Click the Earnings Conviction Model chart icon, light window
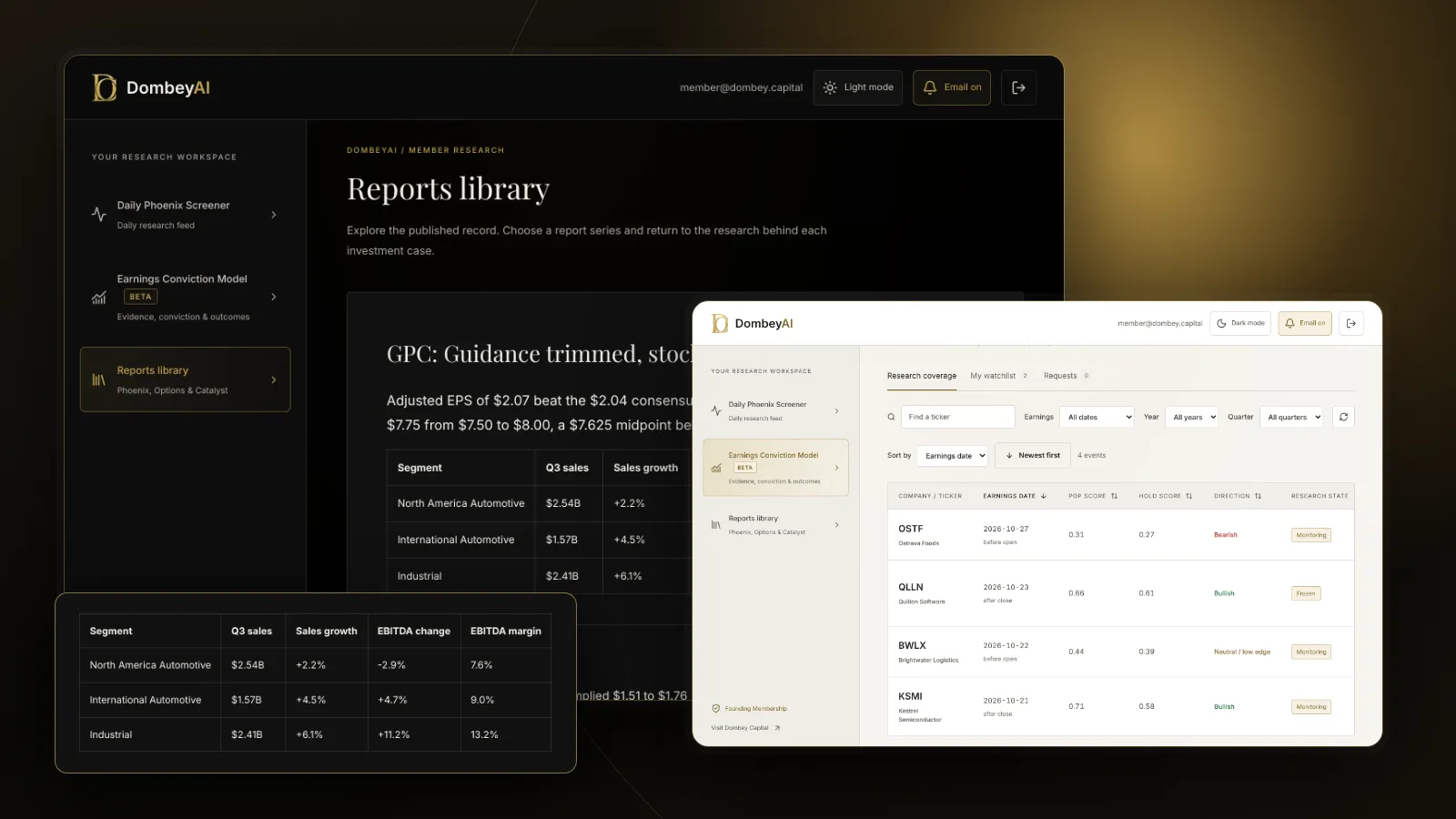The image size is (1456, 819). pyautogui.click(x=716, y=468)
